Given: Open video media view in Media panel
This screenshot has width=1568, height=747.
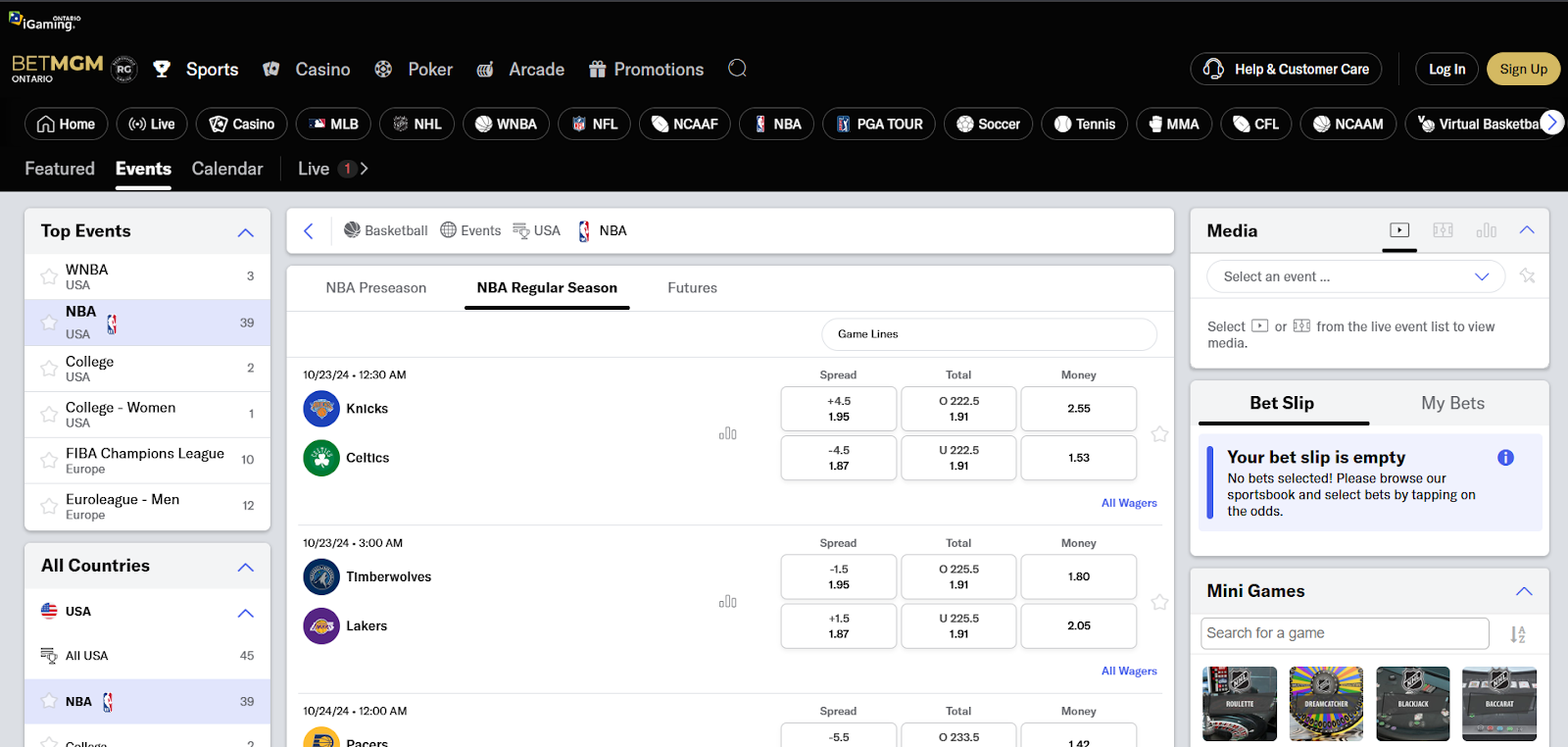Looking at the screenshot, I should pyautogui.click(x=1399, y=230).
